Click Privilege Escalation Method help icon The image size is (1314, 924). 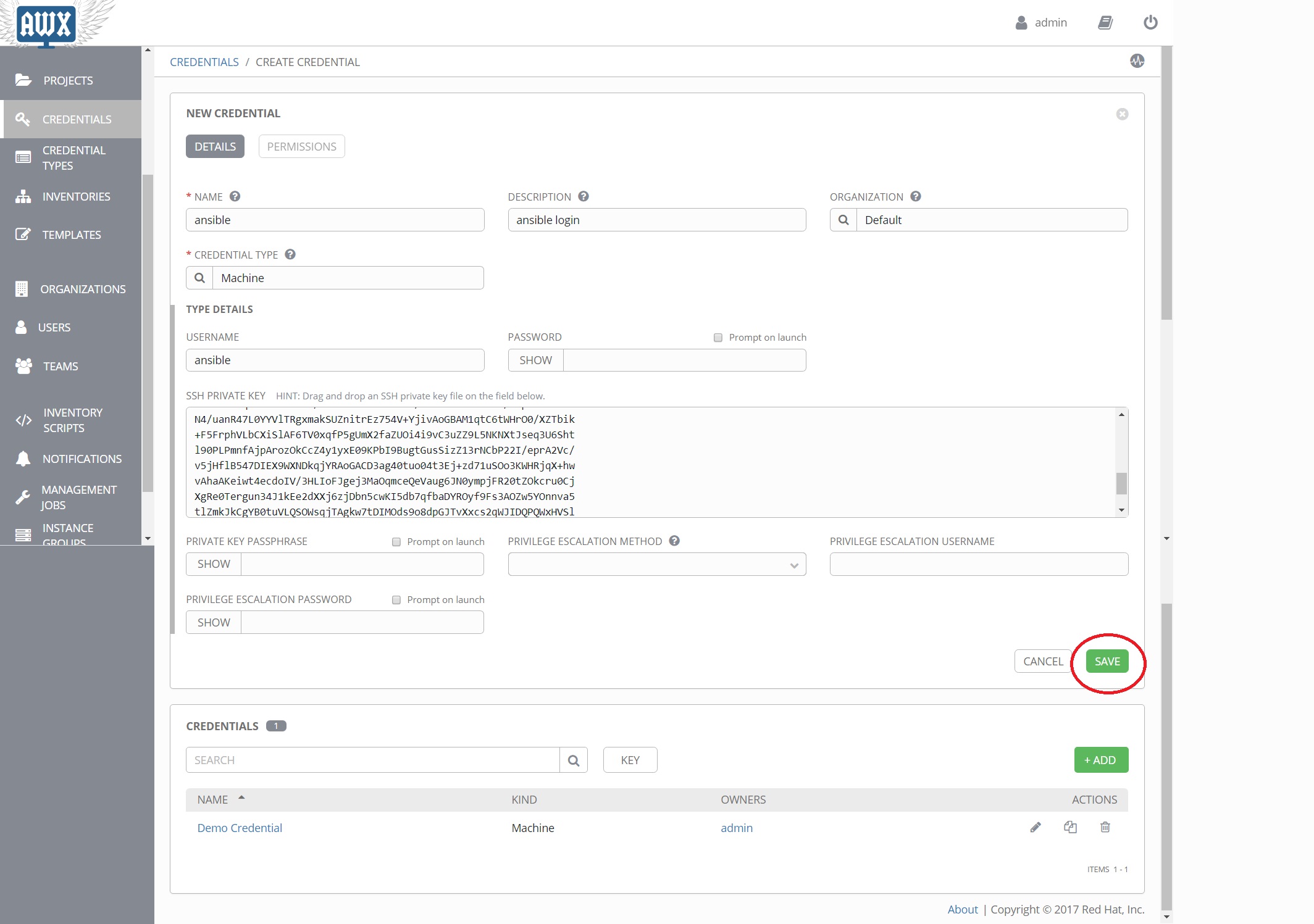click(x=674, y=541)
